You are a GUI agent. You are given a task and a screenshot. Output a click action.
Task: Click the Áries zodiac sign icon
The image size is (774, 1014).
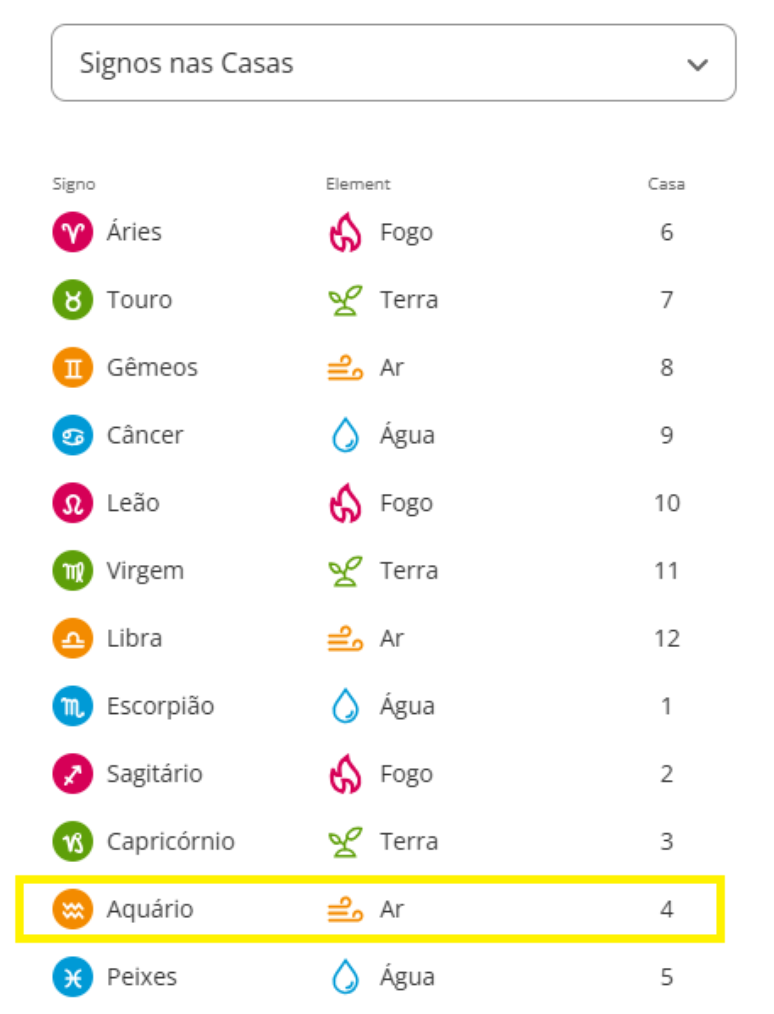[72, 233]
